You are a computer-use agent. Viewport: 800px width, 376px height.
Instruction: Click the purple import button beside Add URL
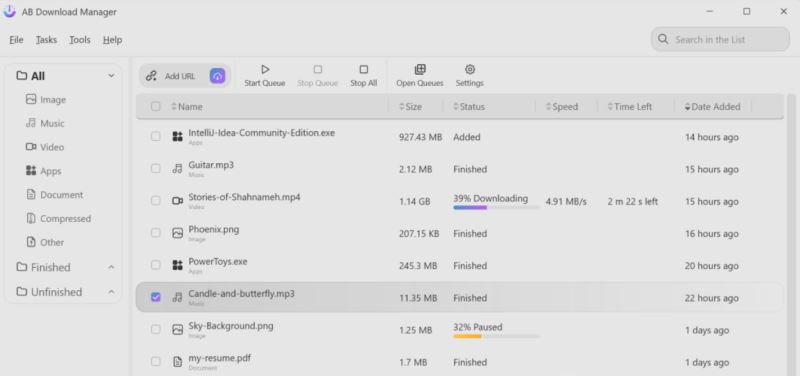(218, 76)
